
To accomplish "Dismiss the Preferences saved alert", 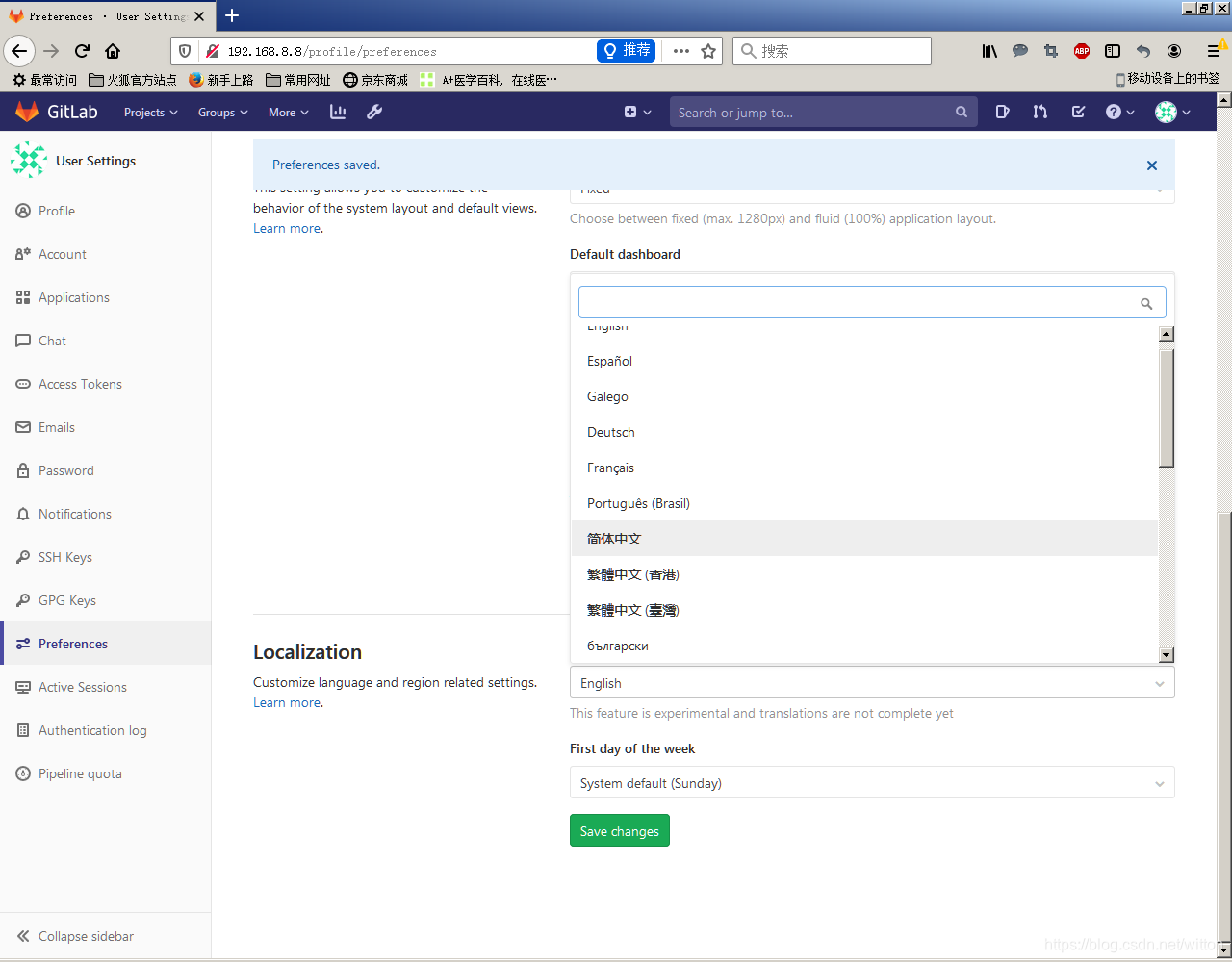I will pos(1151,165).
